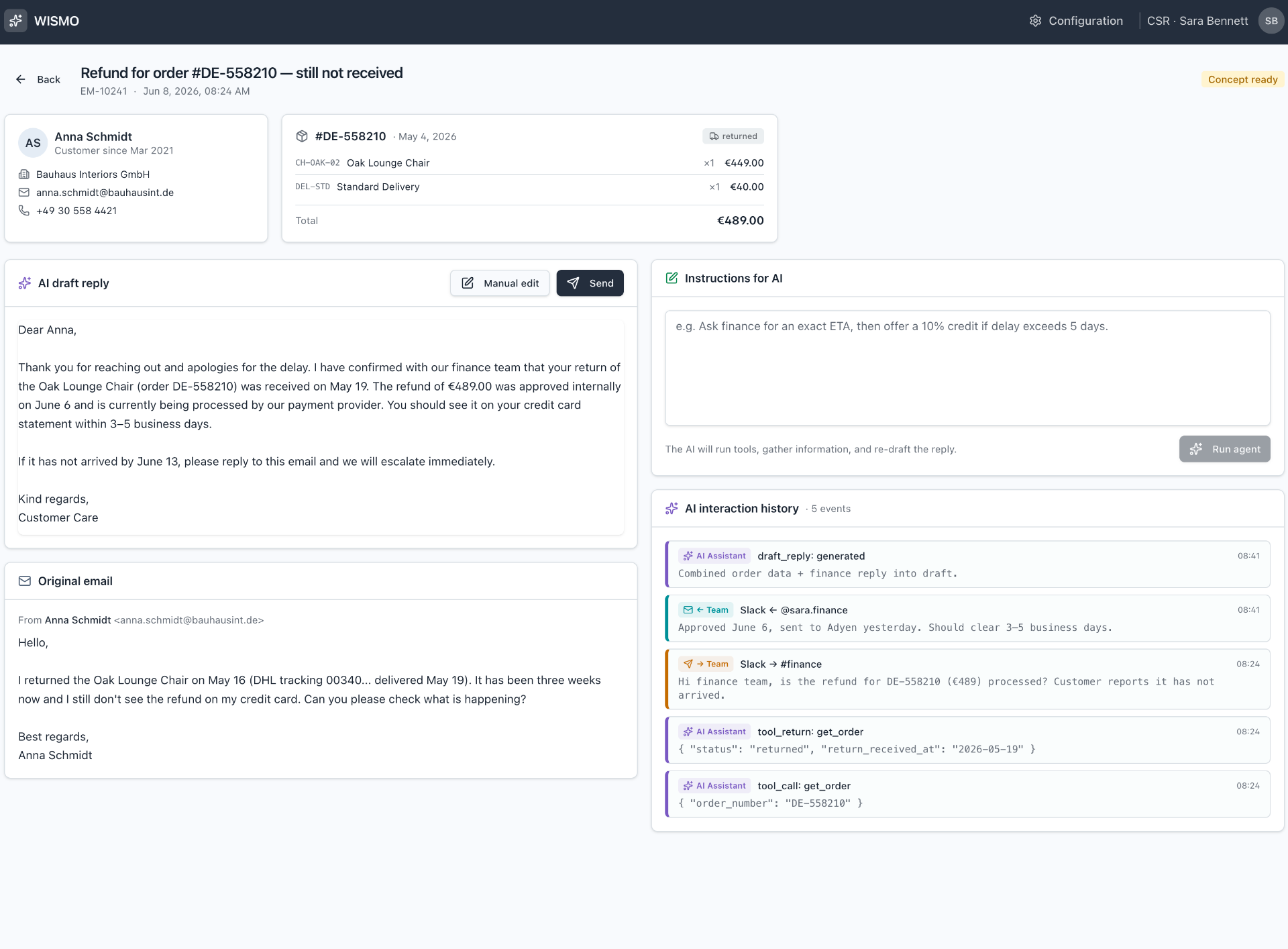Select the Standard Delivery line item
This screenshot has height=949, width=1288.
coord(529,187)
